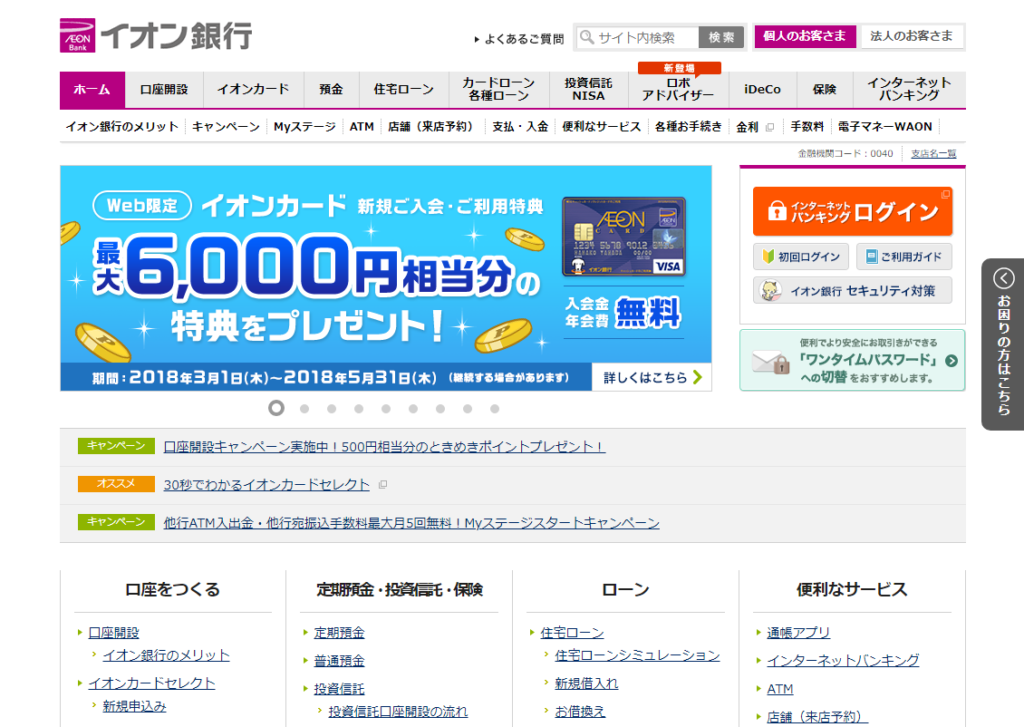1024x727 pixels.
Task: Open イオンカードセレクト link under 口座をつくる
Action: [x=152, y=683]
